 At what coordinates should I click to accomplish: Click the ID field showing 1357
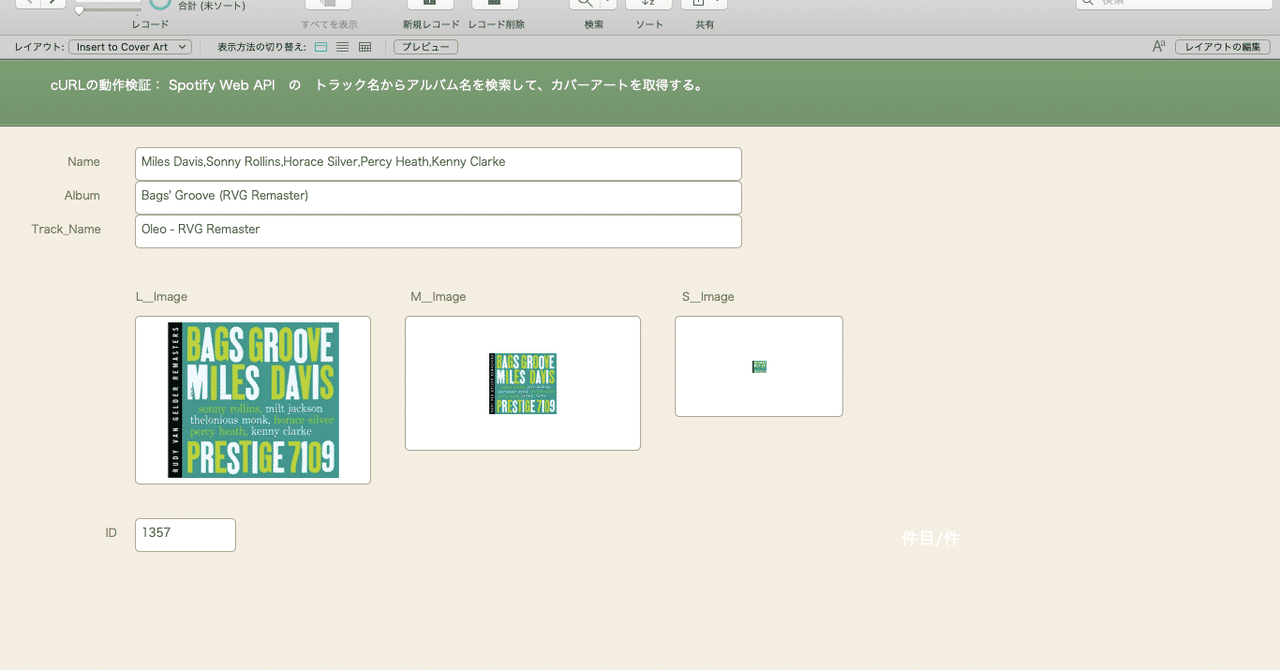(x=185, y=535)
